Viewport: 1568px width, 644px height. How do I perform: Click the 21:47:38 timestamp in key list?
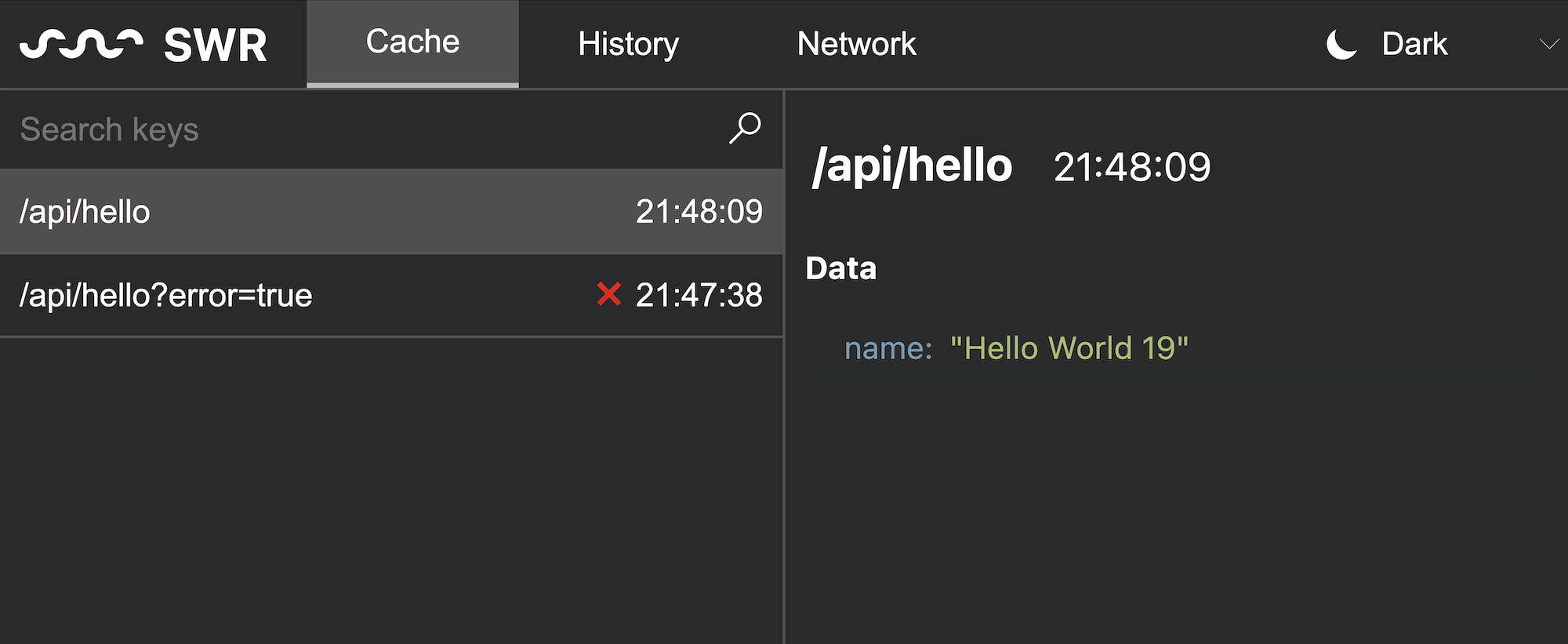(x=699, y=296)
